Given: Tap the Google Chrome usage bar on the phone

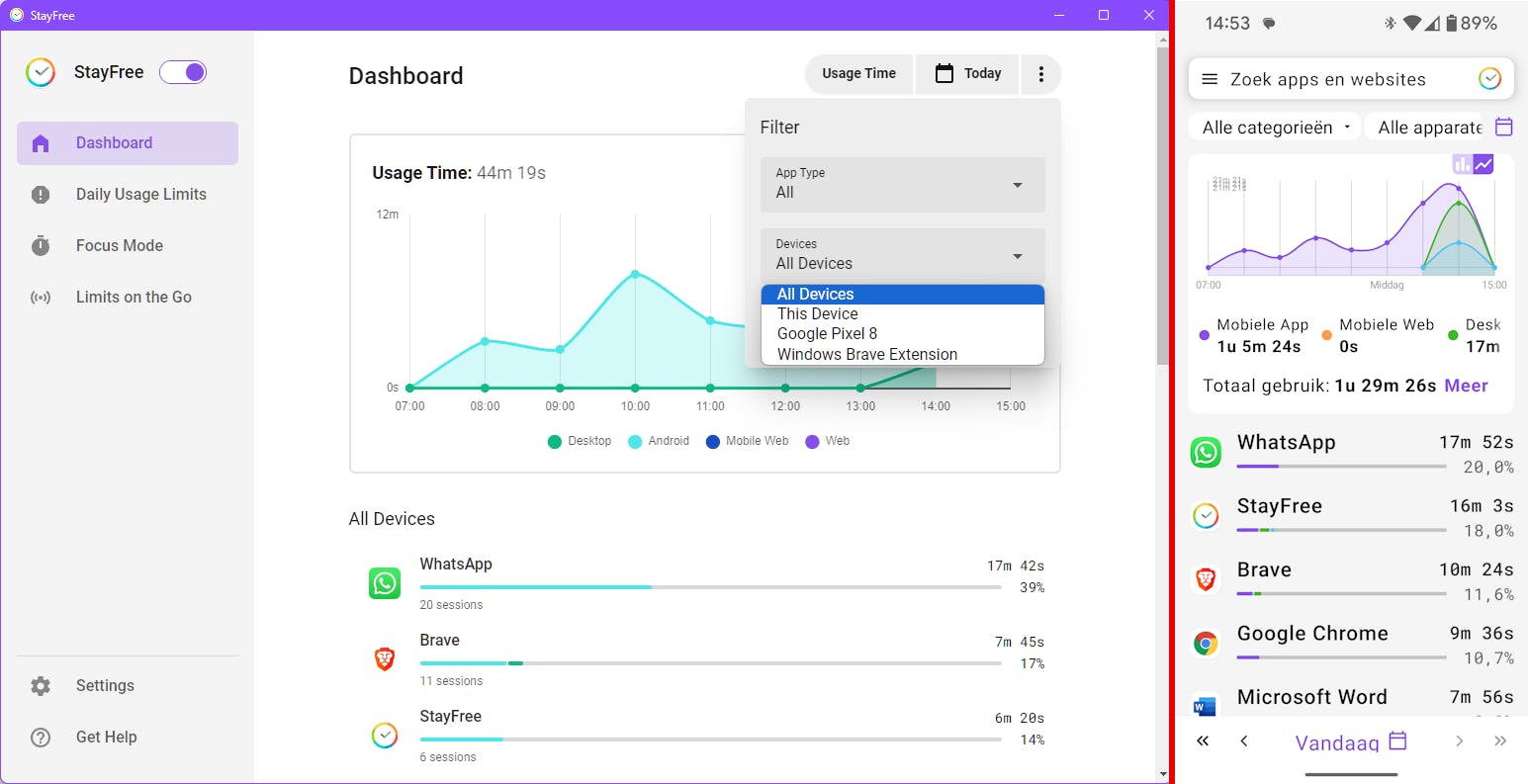Looking at the screenshot, I should point(1341,656).
